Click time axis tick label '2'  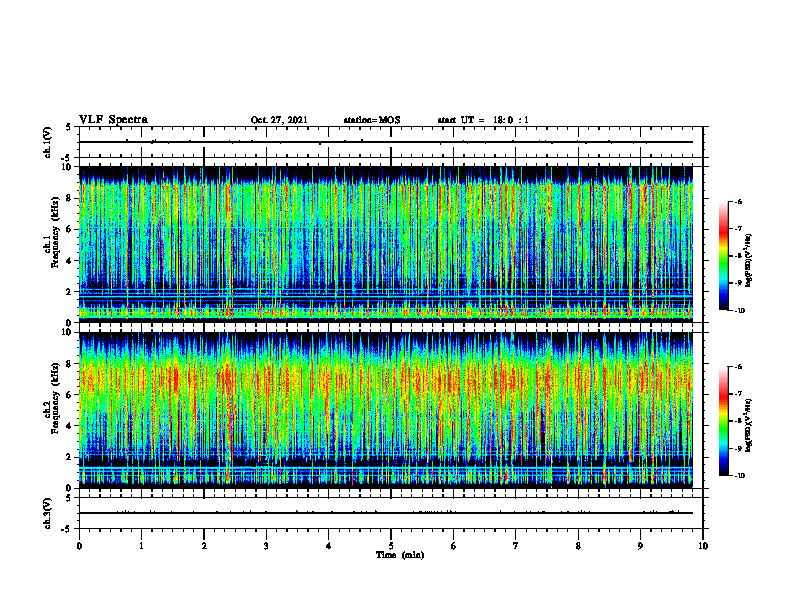tap(204, 546)
